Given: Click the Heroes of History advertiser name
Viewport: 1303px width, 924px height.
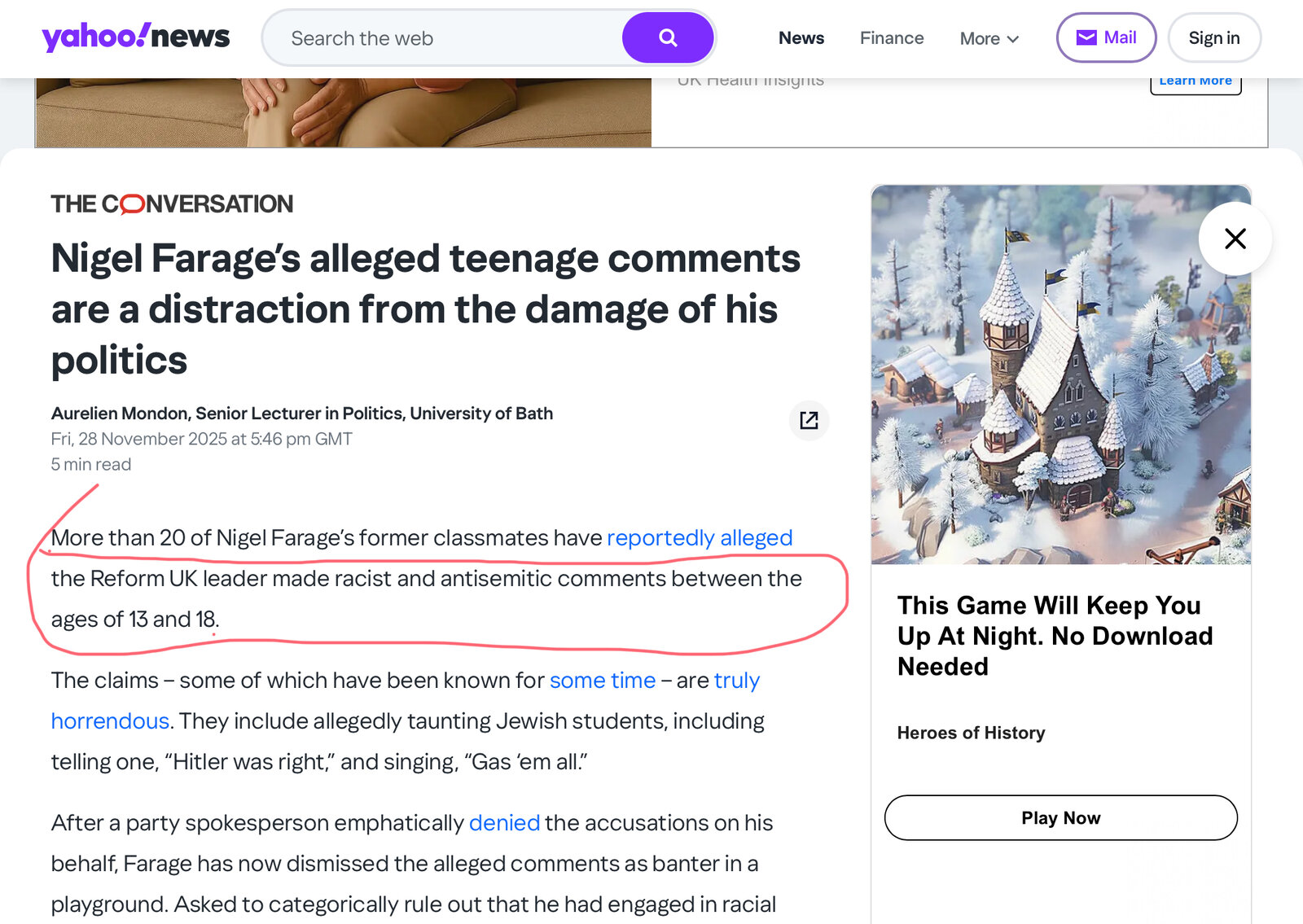Looking at the screenshot, I should pyautogui.click(x=971, y=733).
